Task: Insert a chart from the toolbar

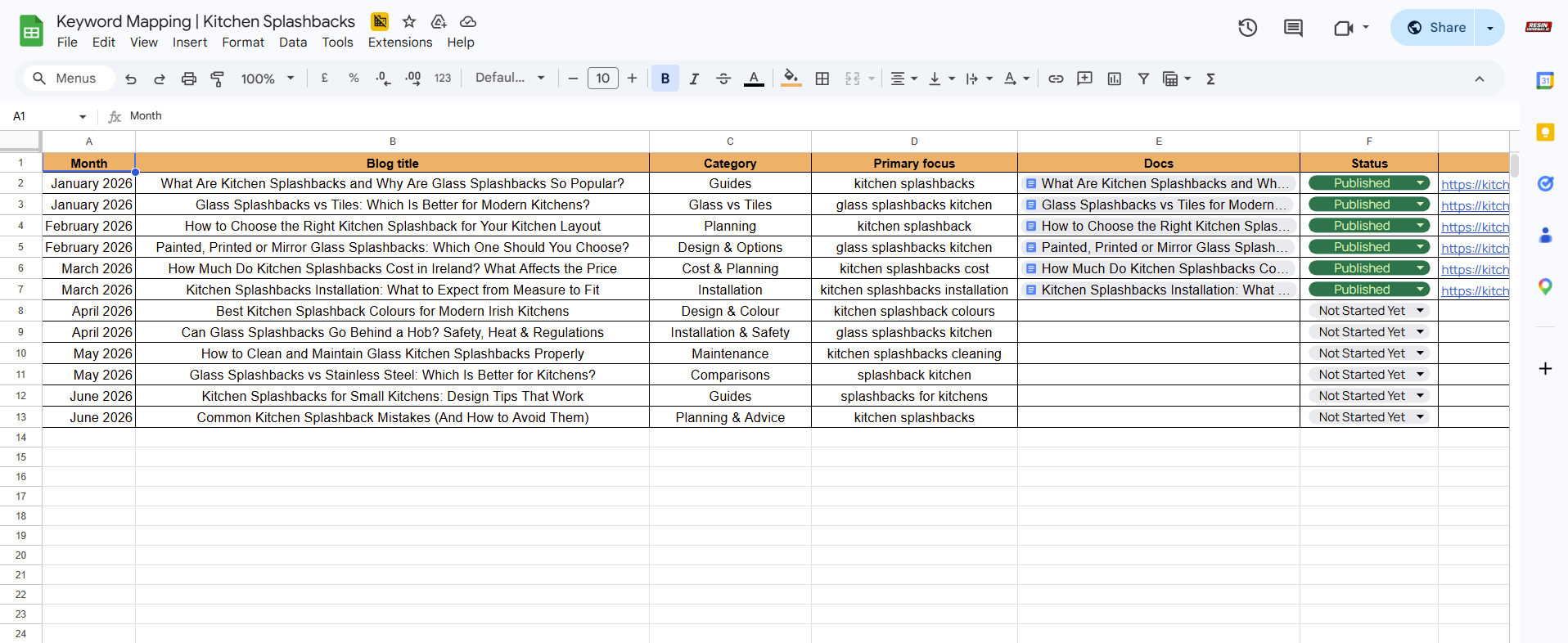Action: (1115, 79)
